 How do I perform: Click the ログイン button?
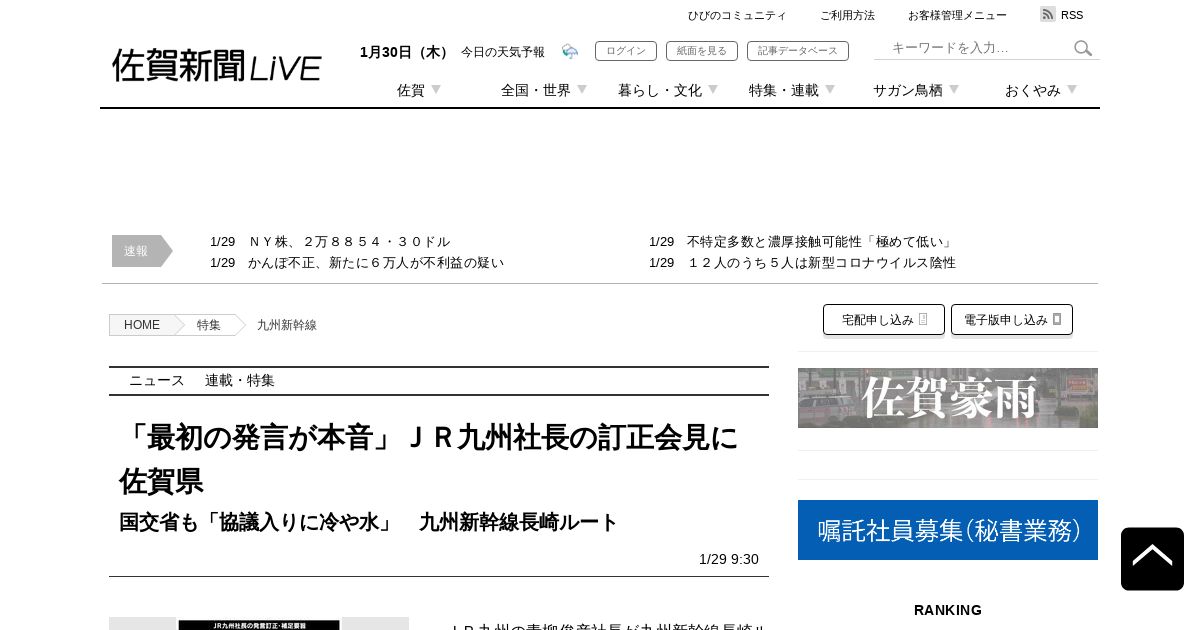[626, 51]
